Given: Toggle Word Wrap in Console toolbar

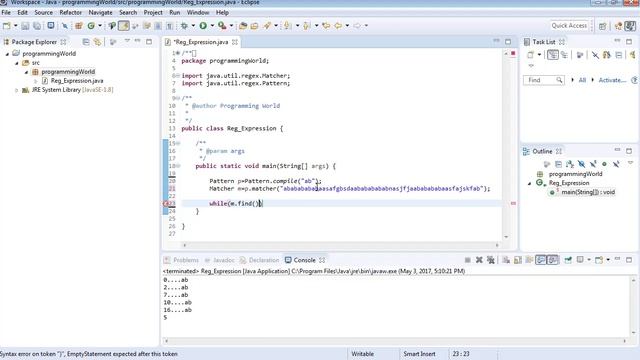Looking at the screenshot, I should (529, 260).
